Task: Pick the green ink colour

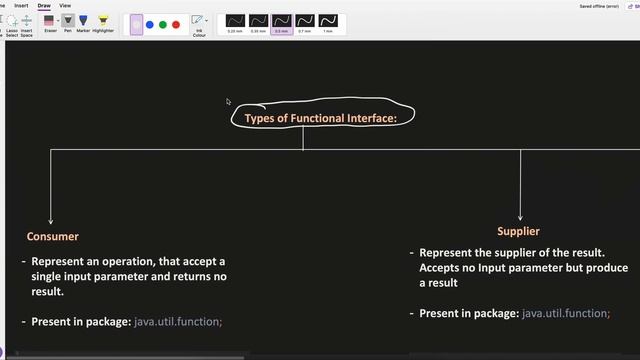Action: [163, 25]
